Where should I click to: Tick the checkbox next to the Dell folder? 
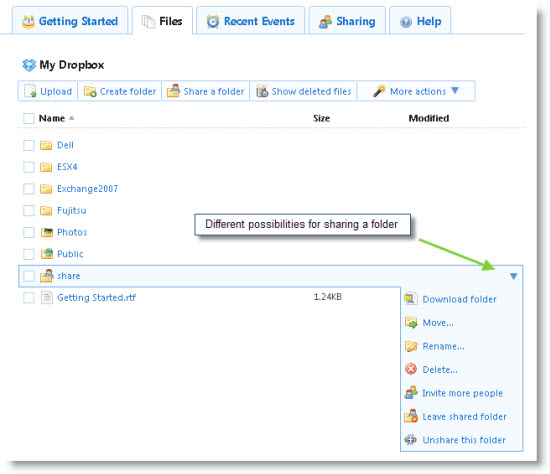(29, 145)
